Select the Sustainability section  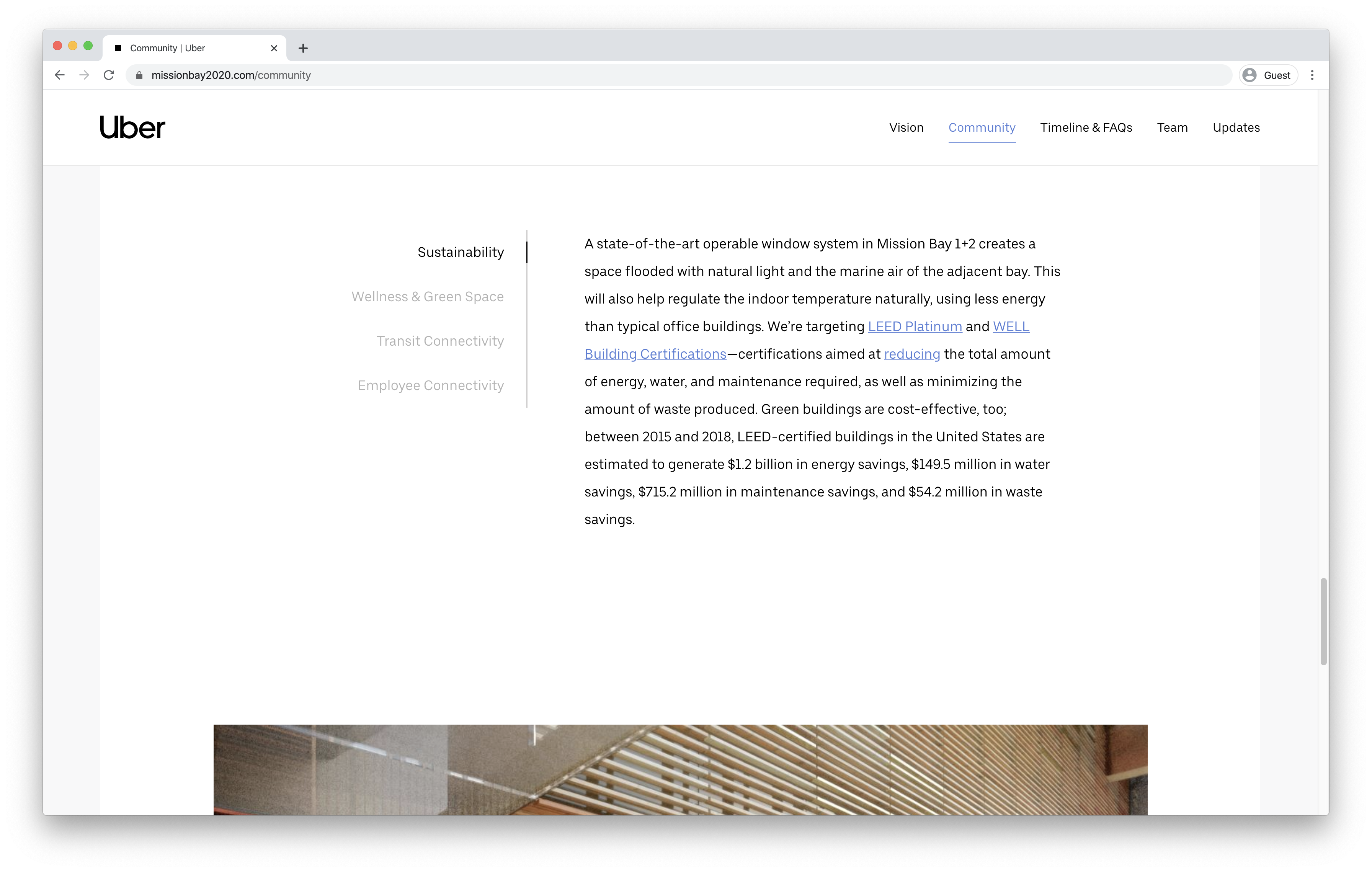coord(461,252)
